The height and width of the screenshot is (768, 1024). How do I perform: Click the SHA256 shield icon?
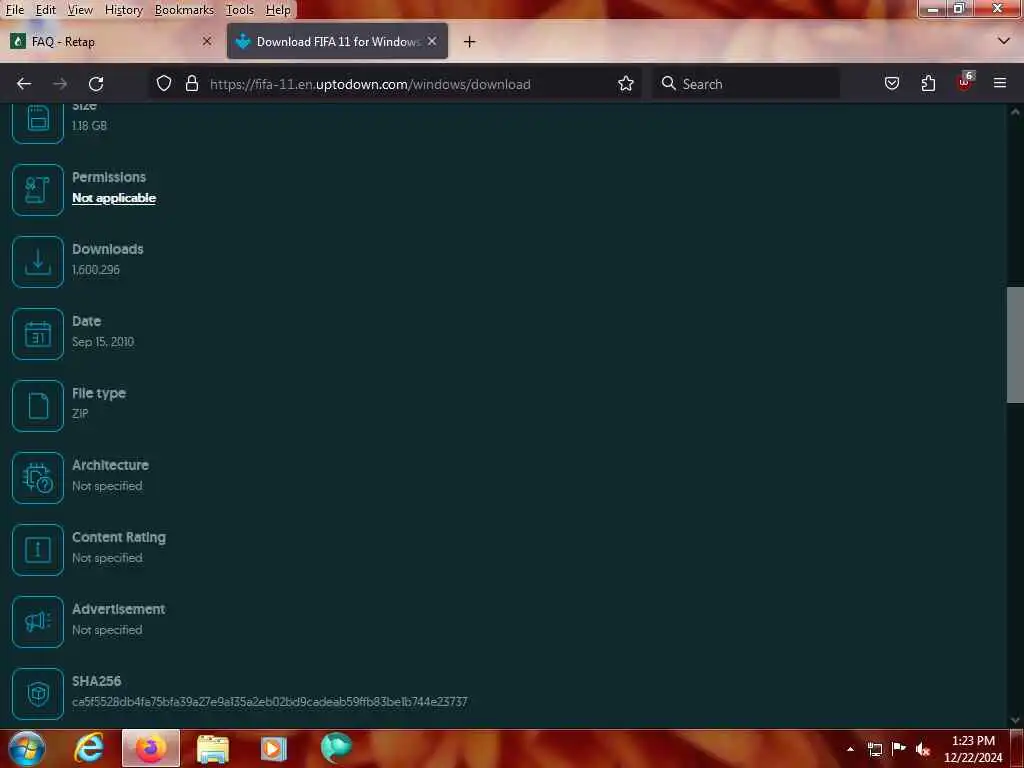tap(38, 694)
